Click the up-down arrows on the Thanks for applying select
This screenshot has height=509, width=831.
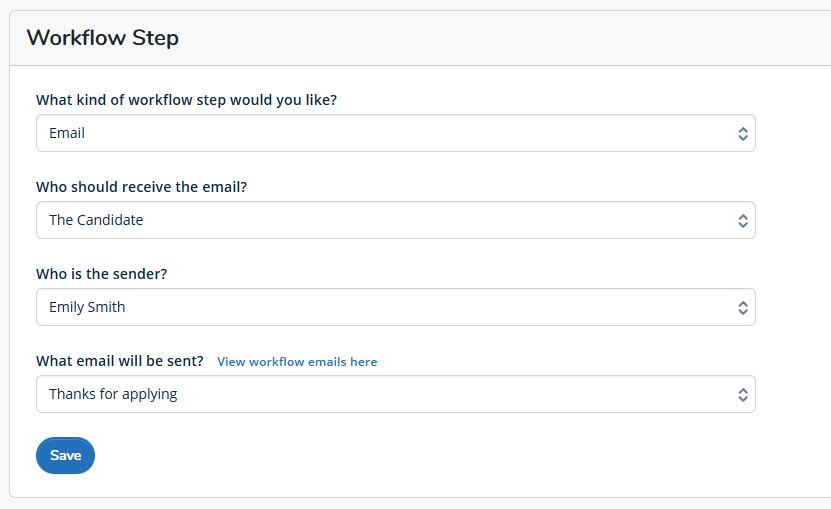(x=743, y=394)
